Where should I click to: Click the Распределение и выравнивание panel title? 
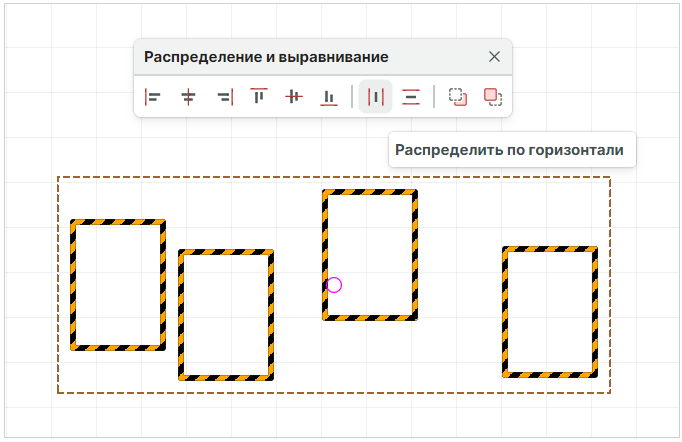[266, 57]
